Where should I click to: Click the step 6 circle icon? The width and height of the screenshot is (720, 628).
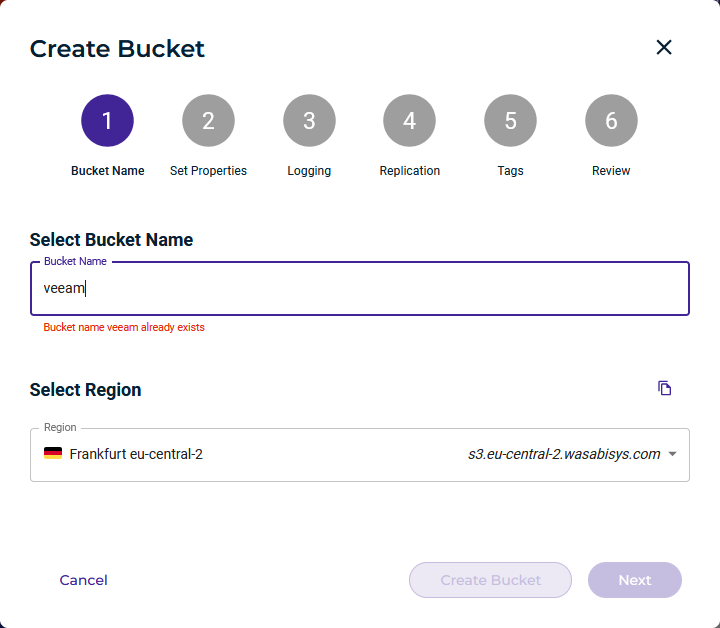pos(611,121)
